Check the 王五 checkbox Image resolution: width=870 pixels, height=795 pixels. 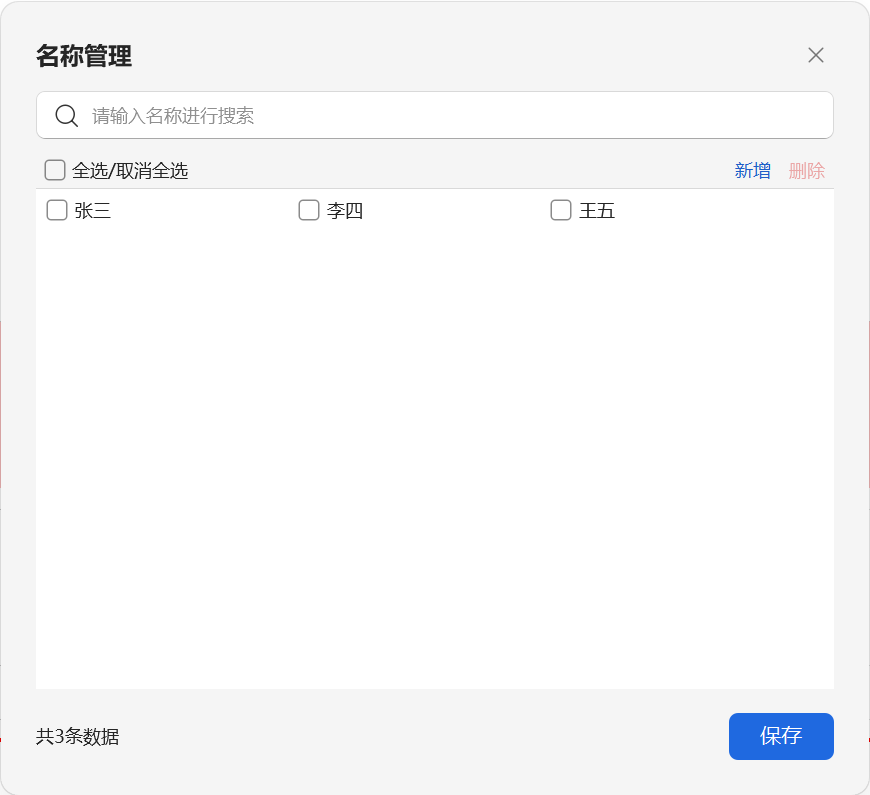(x=560, y=210)
